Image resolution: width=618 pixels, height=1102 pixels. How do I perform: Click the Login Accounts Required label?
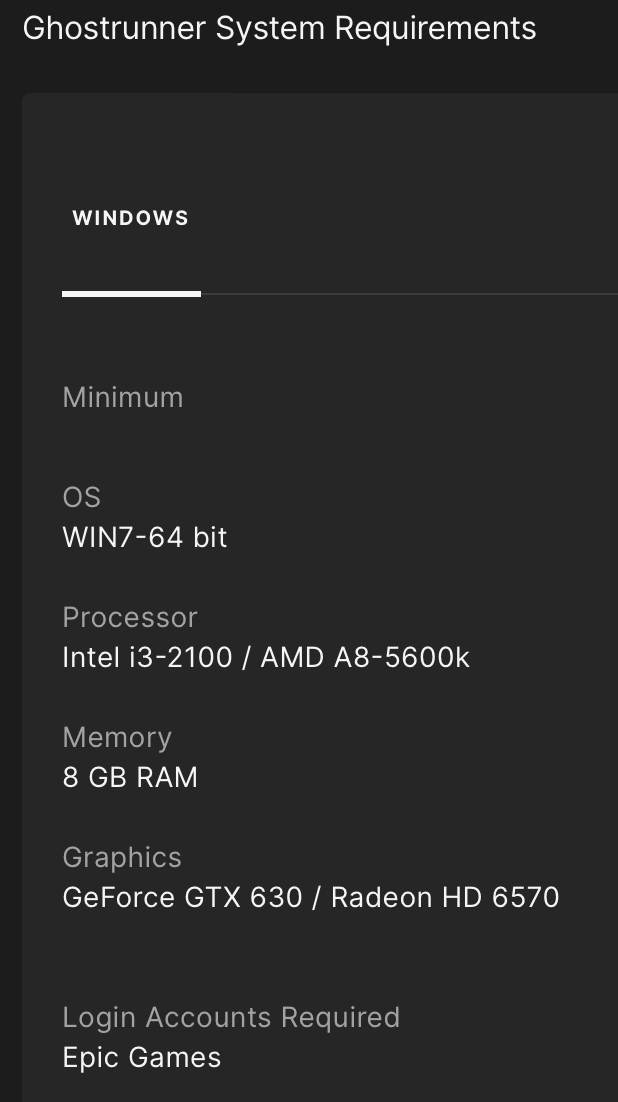(231, 1017)
